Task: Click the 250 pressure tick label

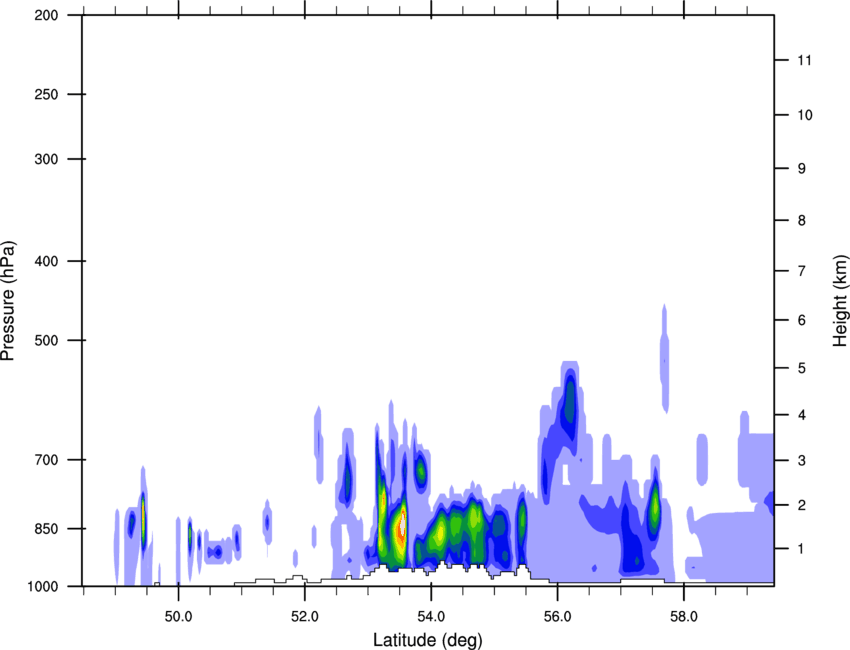Action: coord(46,94)
